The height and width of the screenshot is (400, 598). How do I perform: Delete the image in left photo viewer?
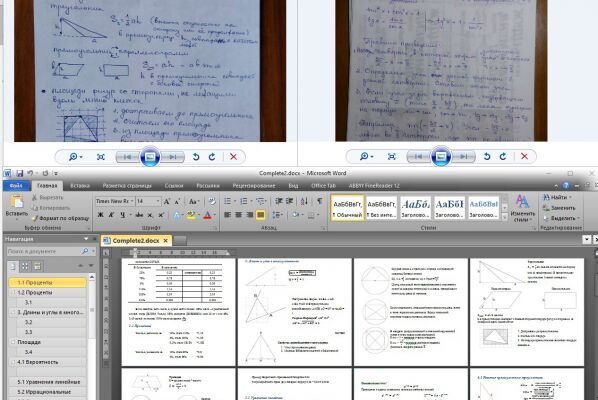point(233,157)
